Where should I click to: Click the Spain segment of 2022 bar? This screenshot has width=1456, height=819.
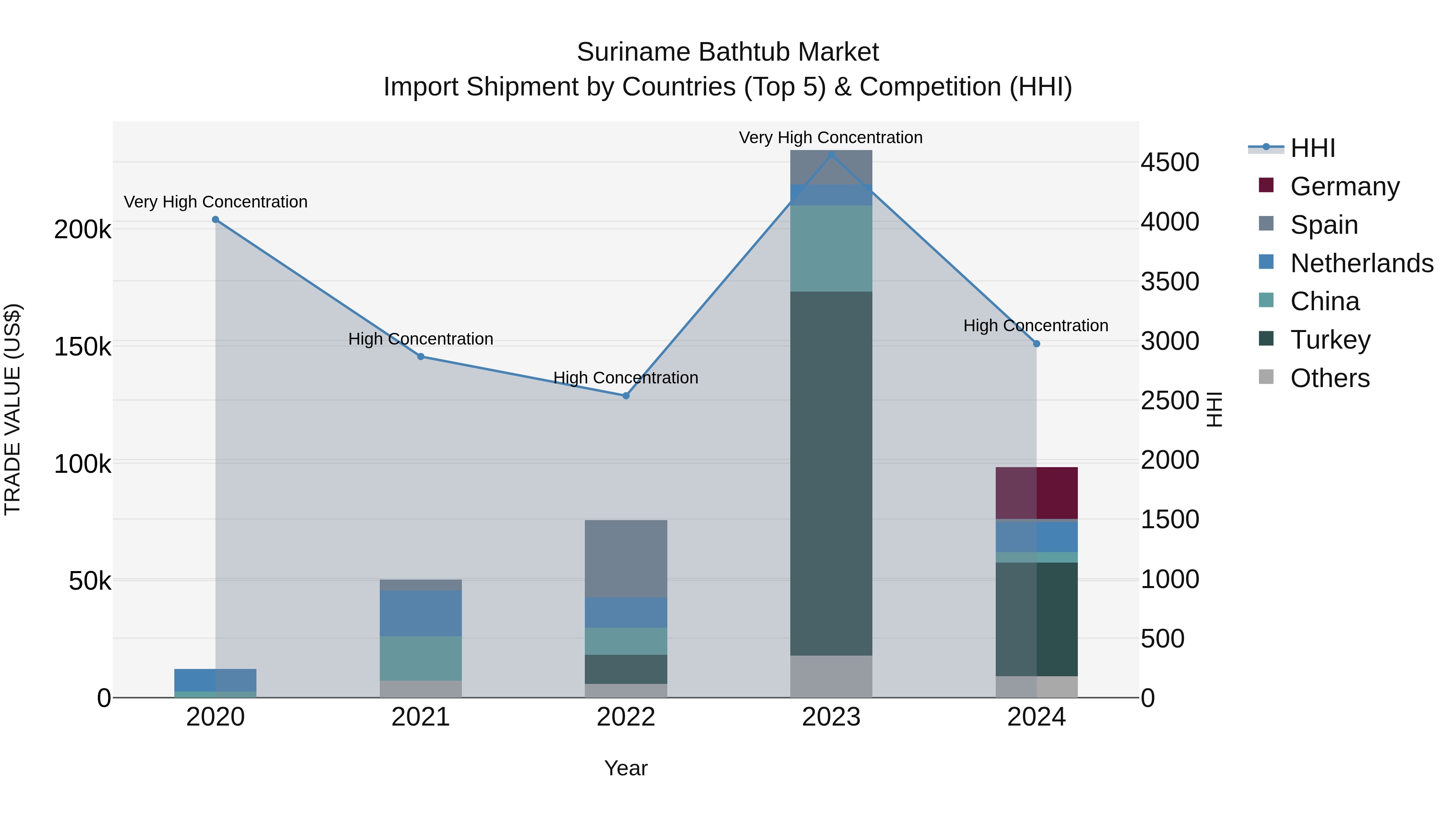(x=626, y=559)
